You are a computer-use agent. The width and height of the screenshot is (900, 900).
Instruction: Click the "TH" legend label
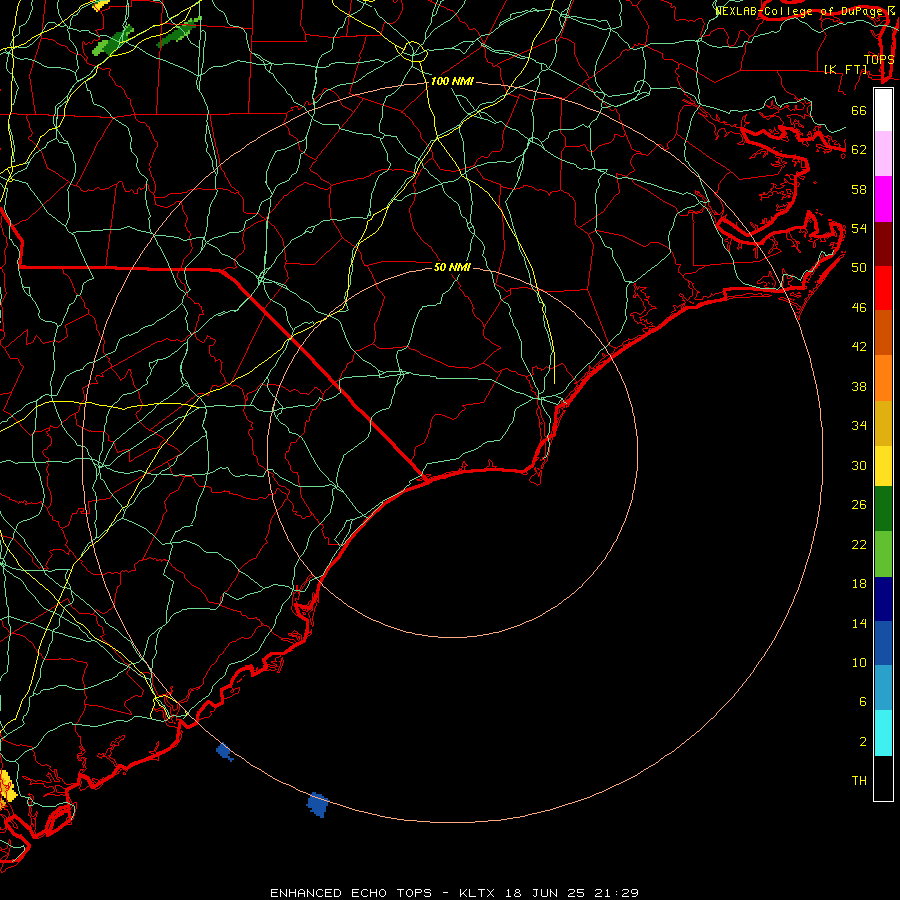click(x=859, y=781)
